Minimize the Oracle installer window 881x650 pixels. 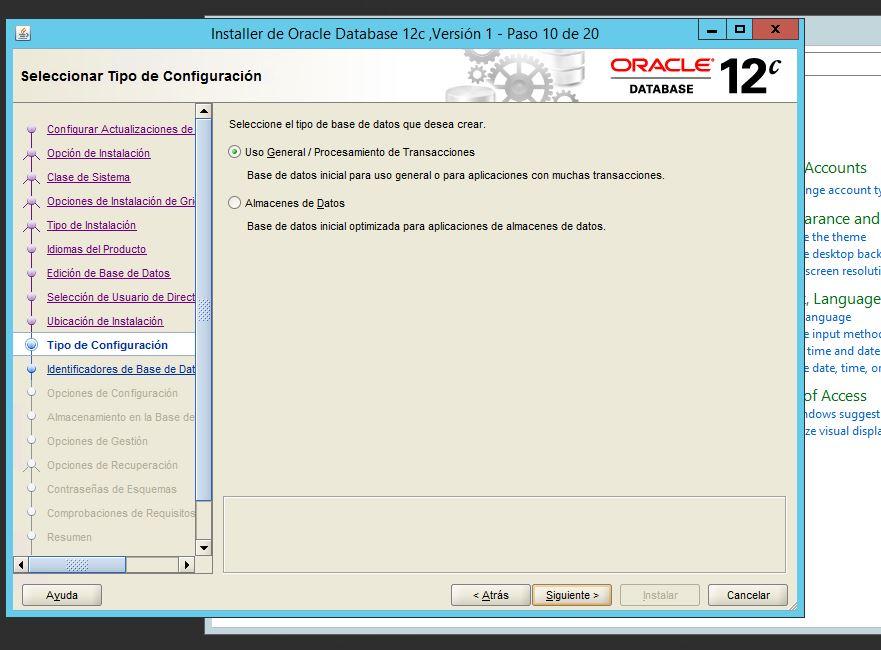pyautogui.click(x=712, y=30)
